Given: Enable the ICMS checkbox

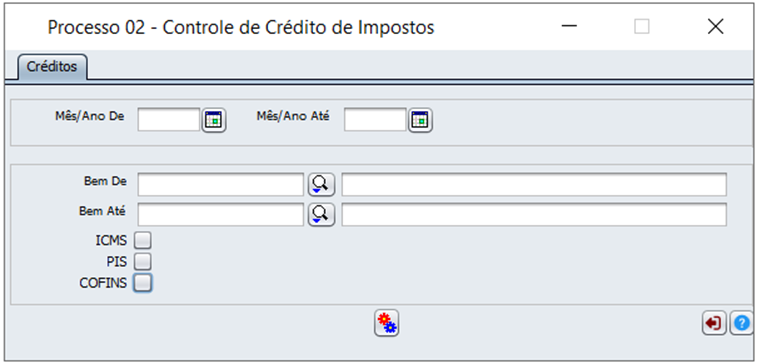Looking at the screenshot, I should pyautogui.click(x=142, y=240).
